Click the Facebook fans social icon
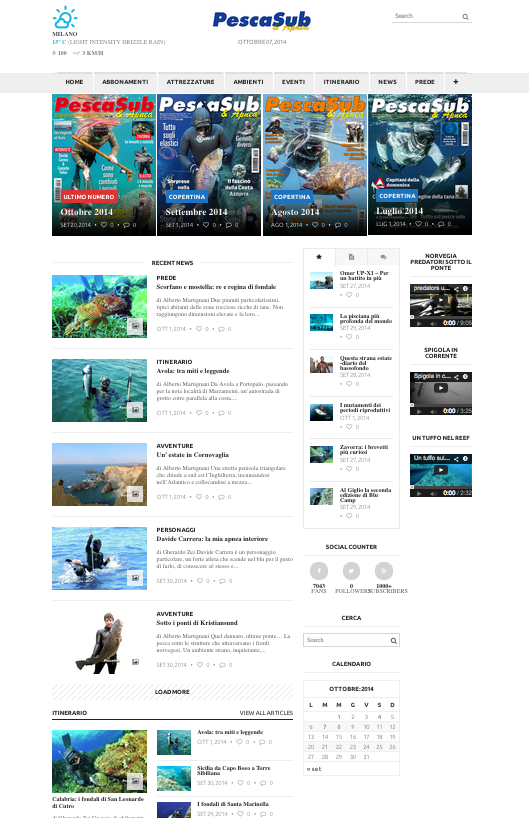This screenshot has width=529, height=818. click(x=319, y=571)
